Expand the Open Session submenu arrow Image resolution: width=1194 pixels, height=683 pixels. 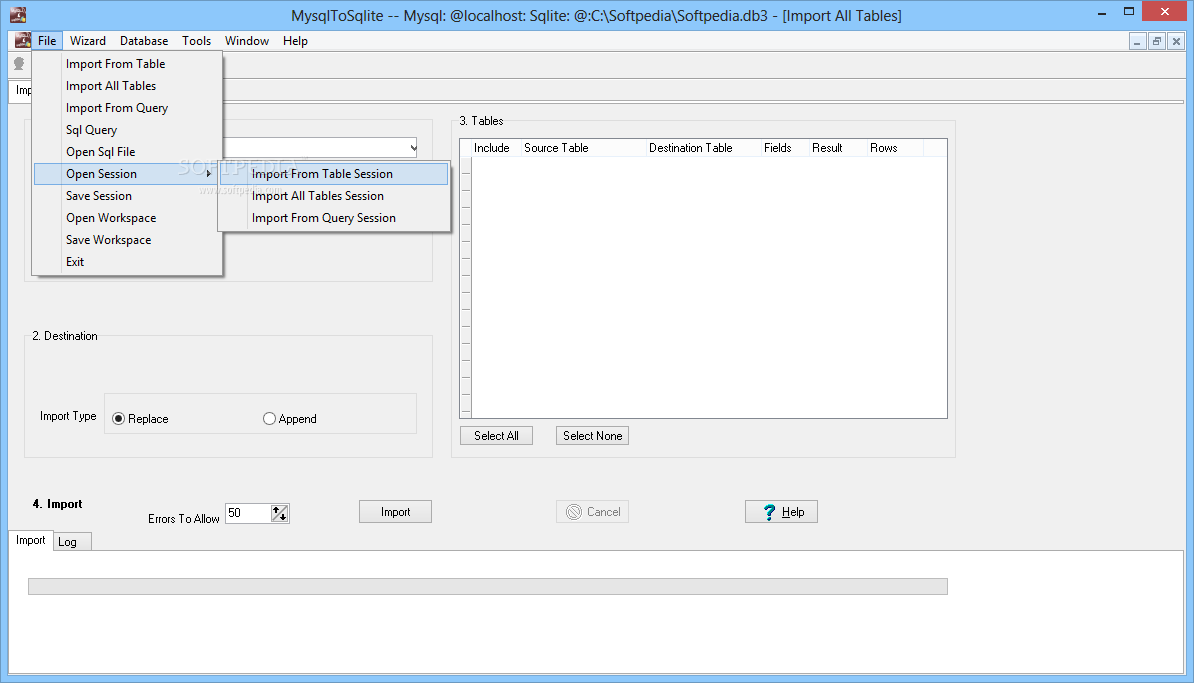[208, 174]
